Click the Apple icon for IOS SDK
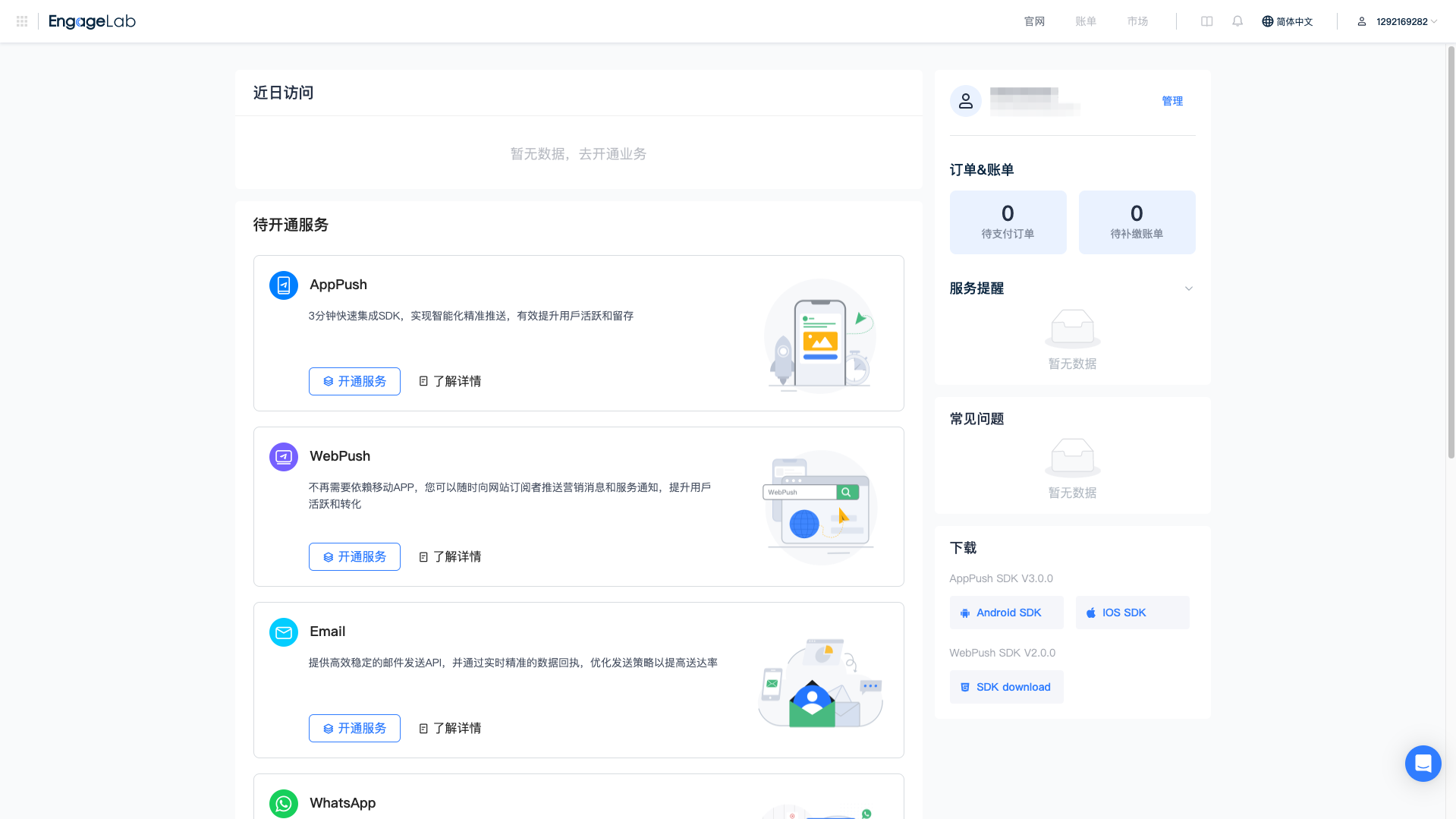Screen dimensions: 1456x819 click(x=1091, y=613)
